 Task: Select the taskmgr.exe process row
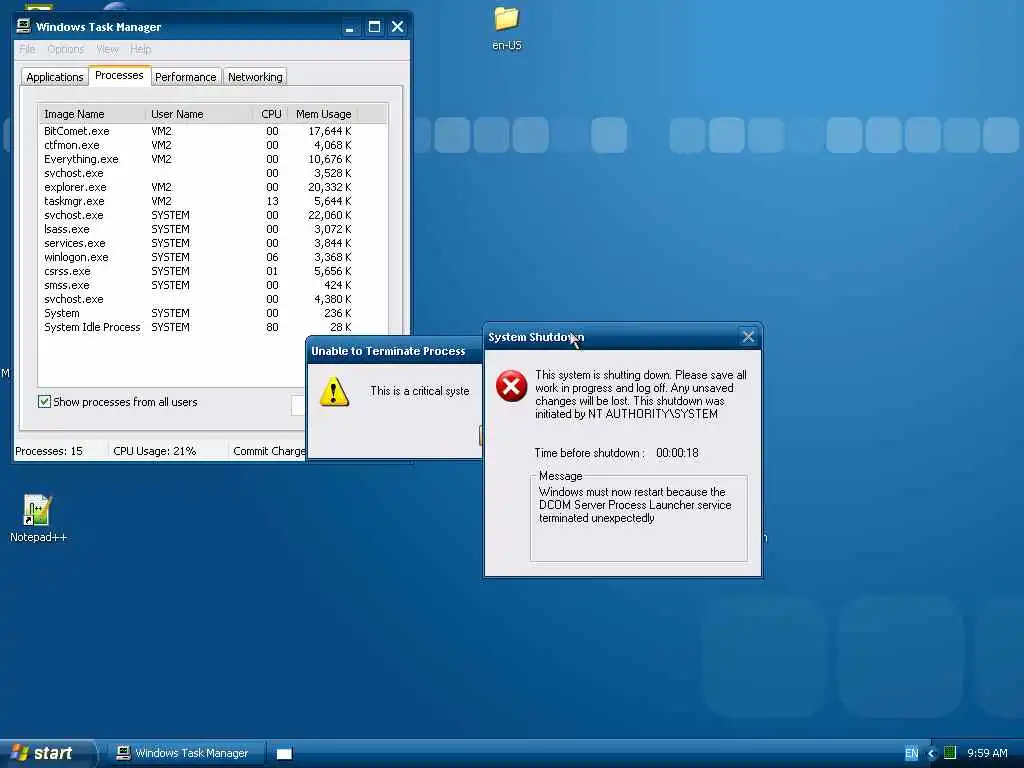tap(197, 201)
